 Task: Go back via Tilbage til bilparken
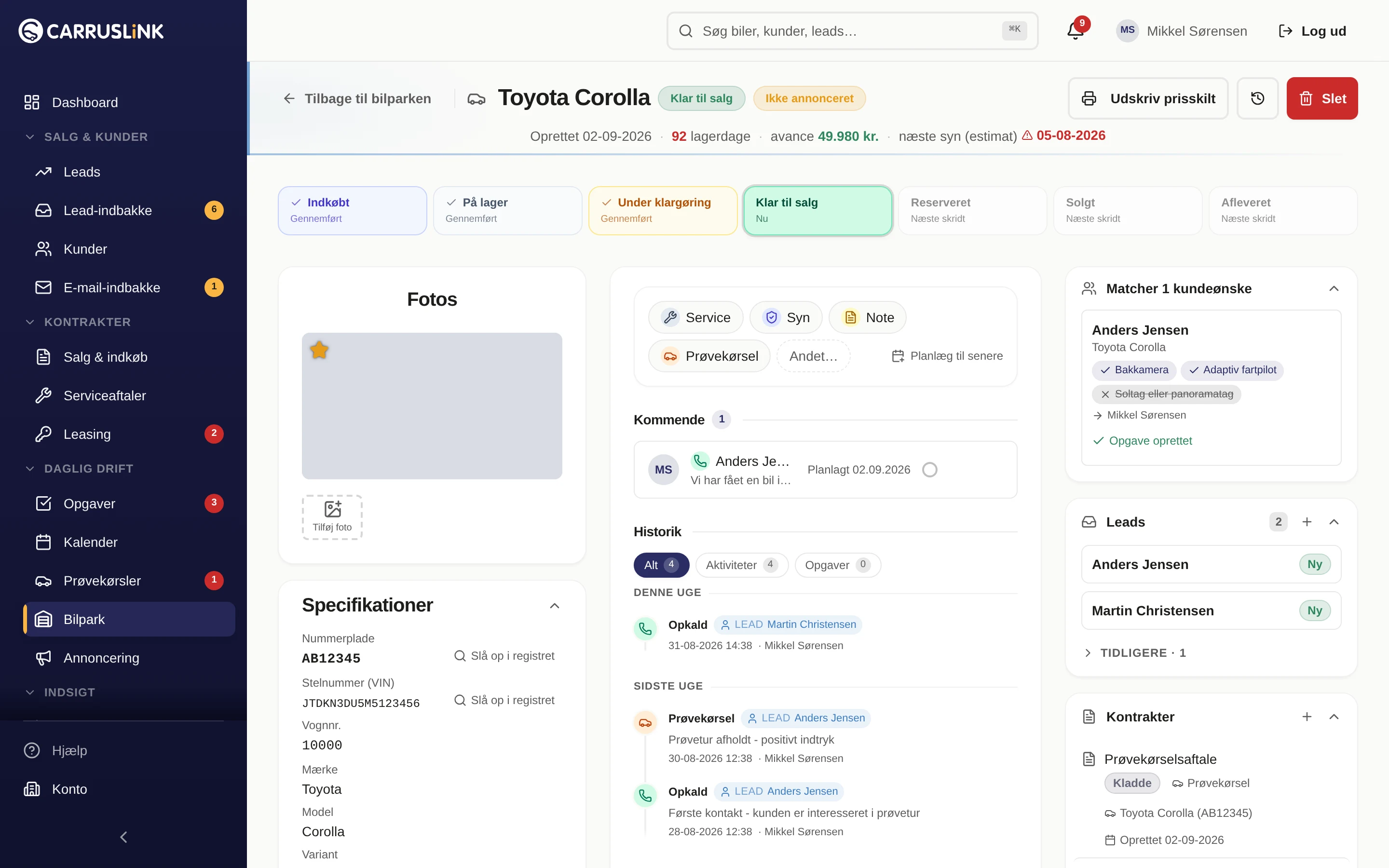(x=357, y=99)
